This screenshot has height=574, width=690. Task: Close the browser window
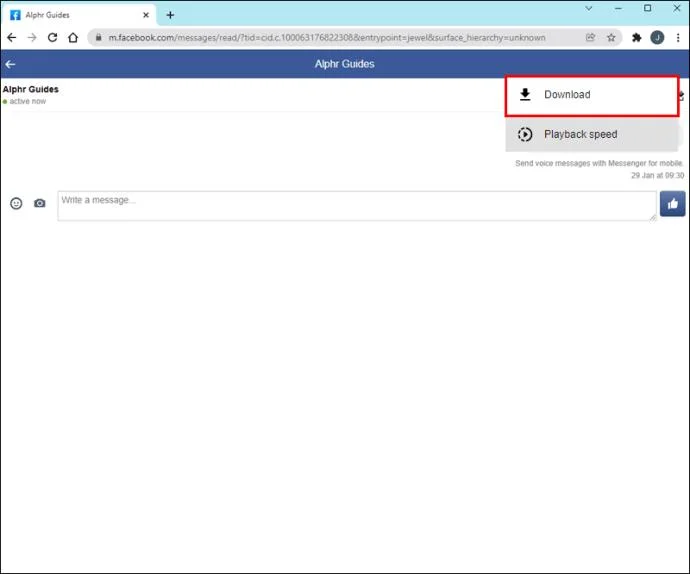coord(677,8)
